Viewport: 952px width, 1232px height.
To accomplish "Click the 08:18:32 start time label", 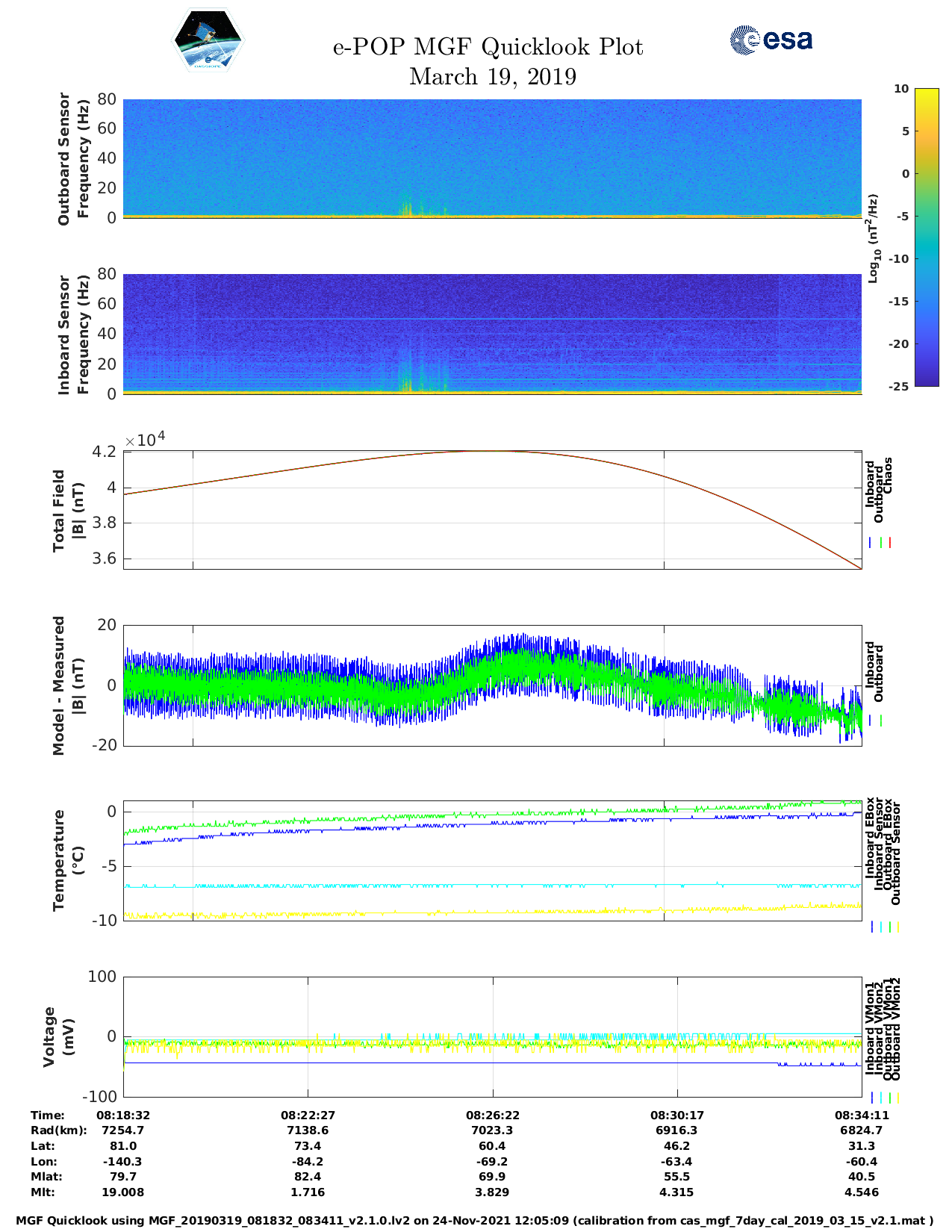I will tap(123, 1115).
